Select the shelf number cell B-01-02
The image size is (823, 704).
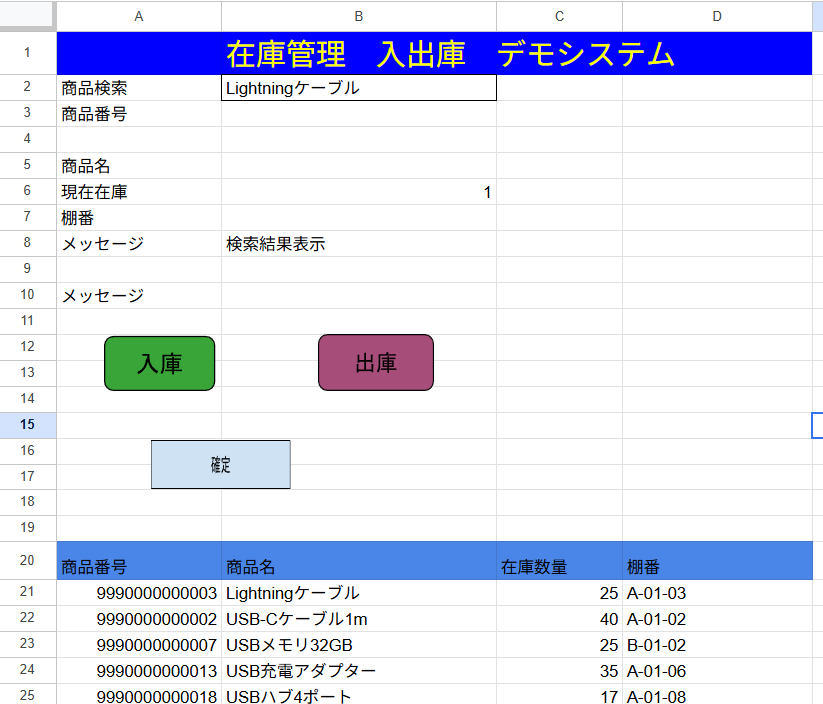(716, 645)
